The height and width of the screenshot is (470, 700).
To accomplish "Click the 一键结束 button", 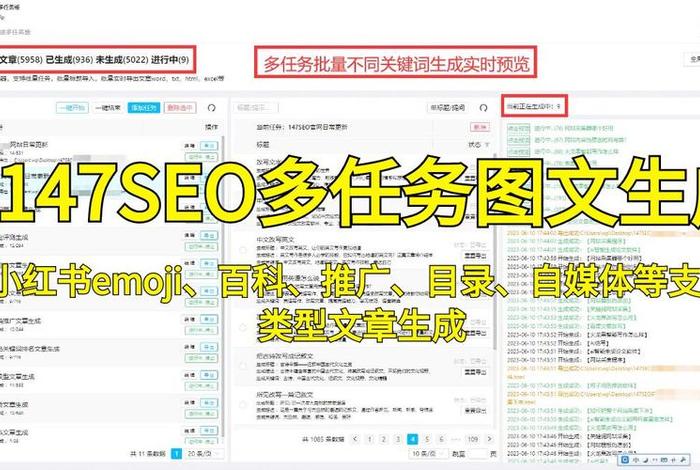I will click(x=108, y=108).
